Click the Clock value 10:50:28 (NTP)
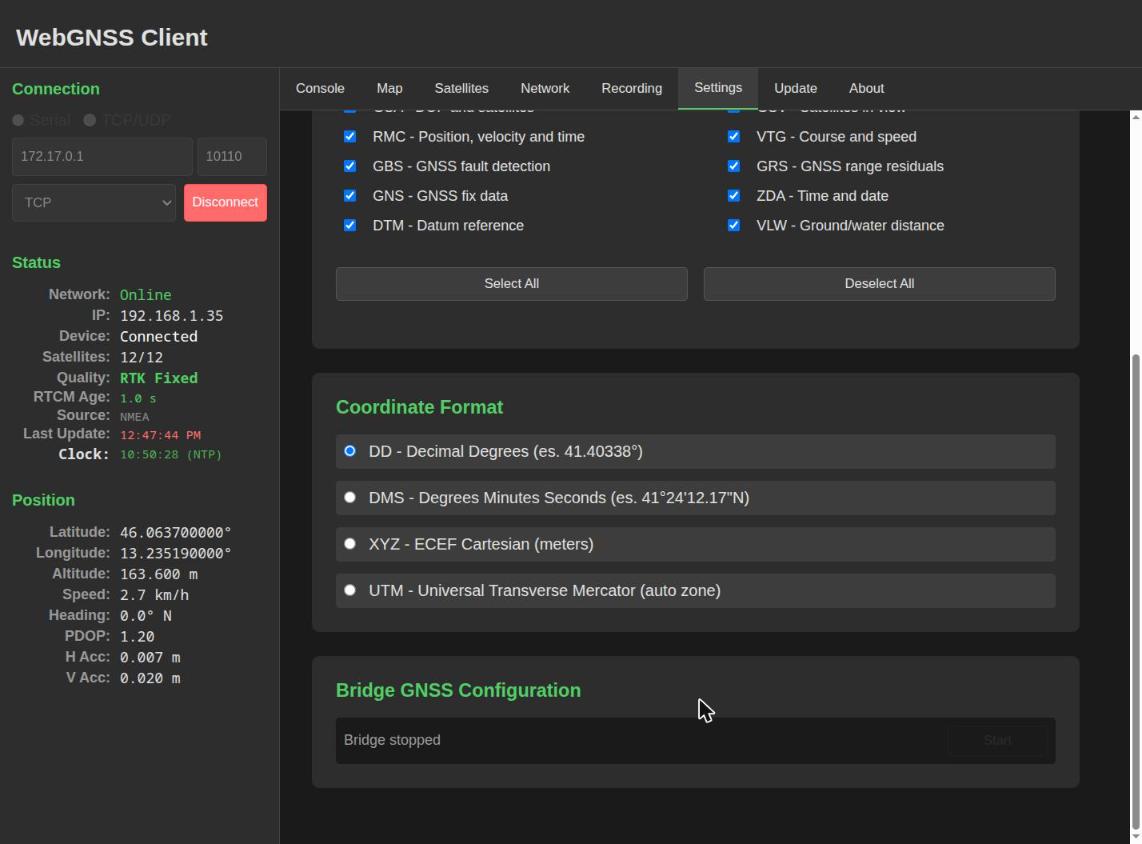The width and height of the screenshot is (1142, 844). (x=170, y=454)
